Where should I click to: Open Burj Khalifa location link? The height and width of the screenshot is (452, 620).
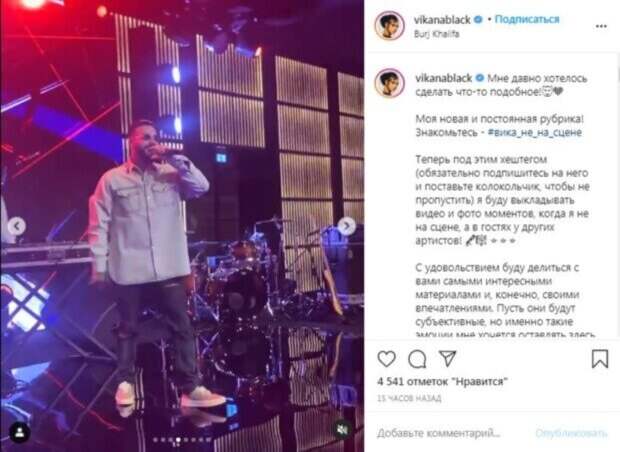pyautogui.click(x=437, y=34)
